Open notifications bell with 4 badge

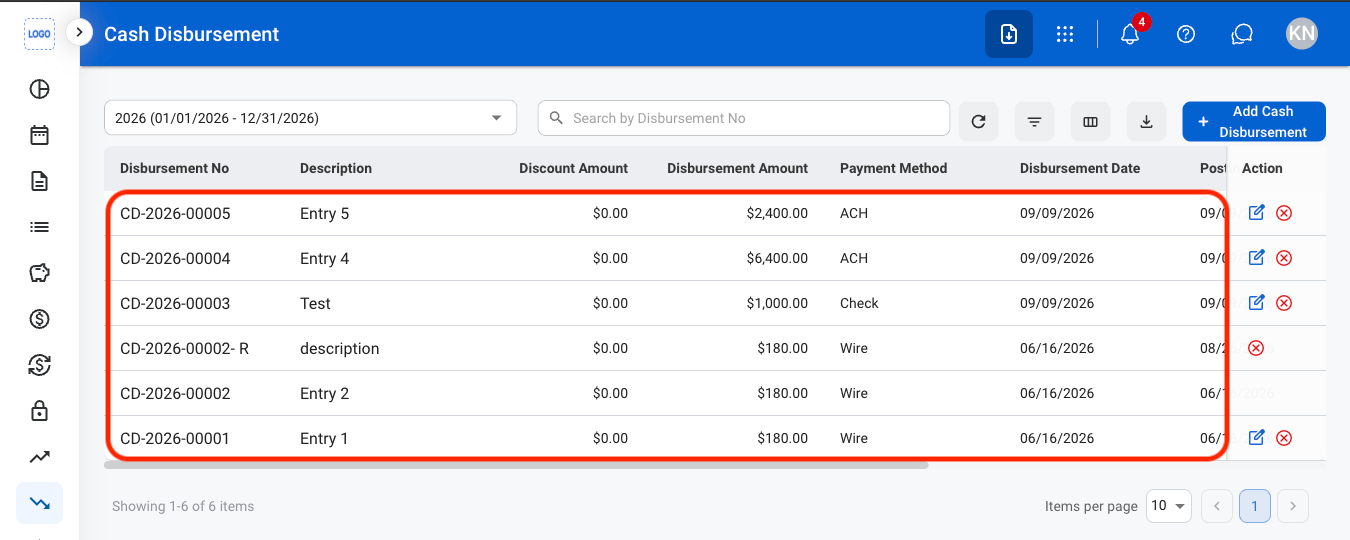[1131, 33]
